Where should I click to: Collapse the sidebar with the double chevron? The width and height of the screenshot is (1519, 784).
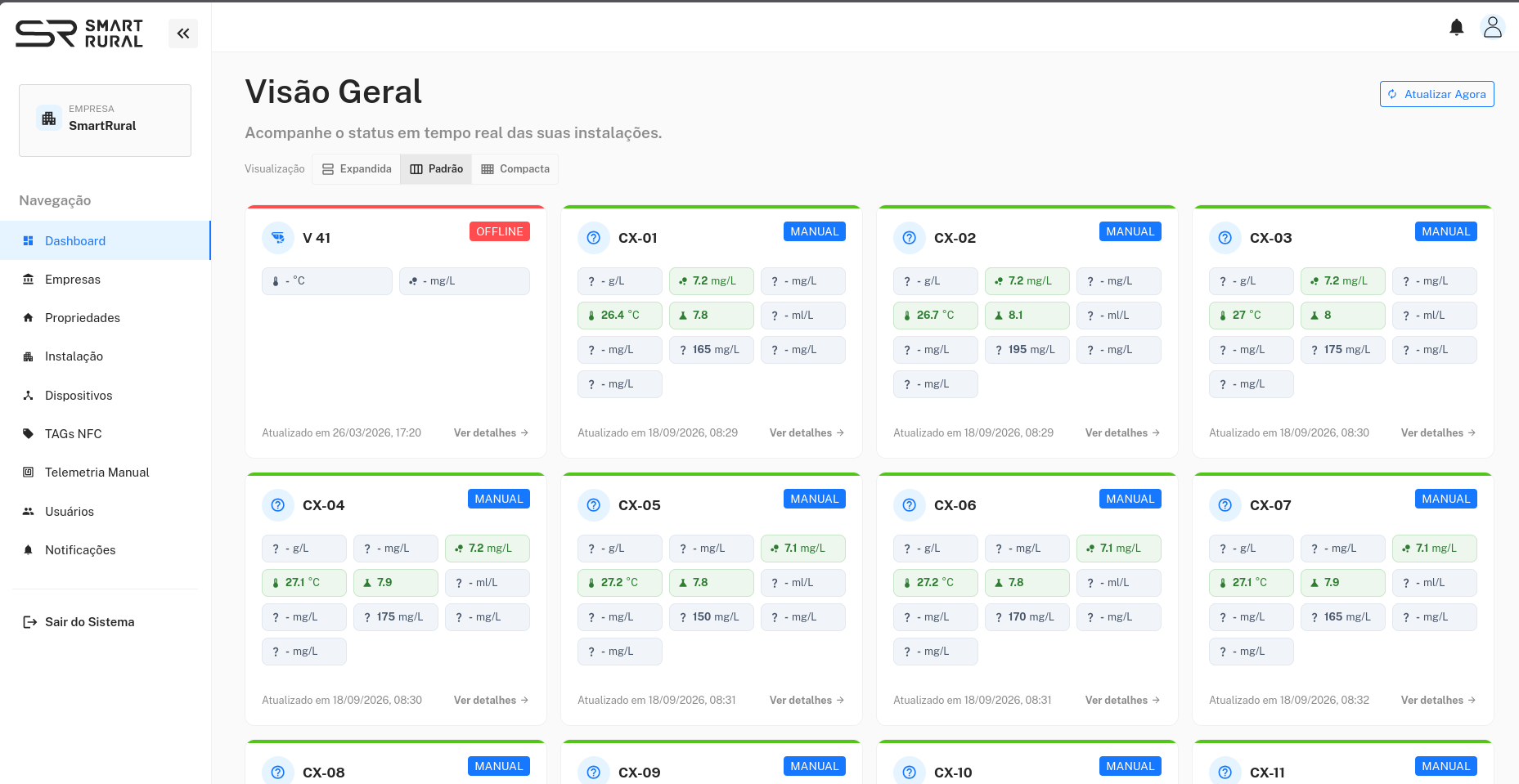[x=183, y=34]
